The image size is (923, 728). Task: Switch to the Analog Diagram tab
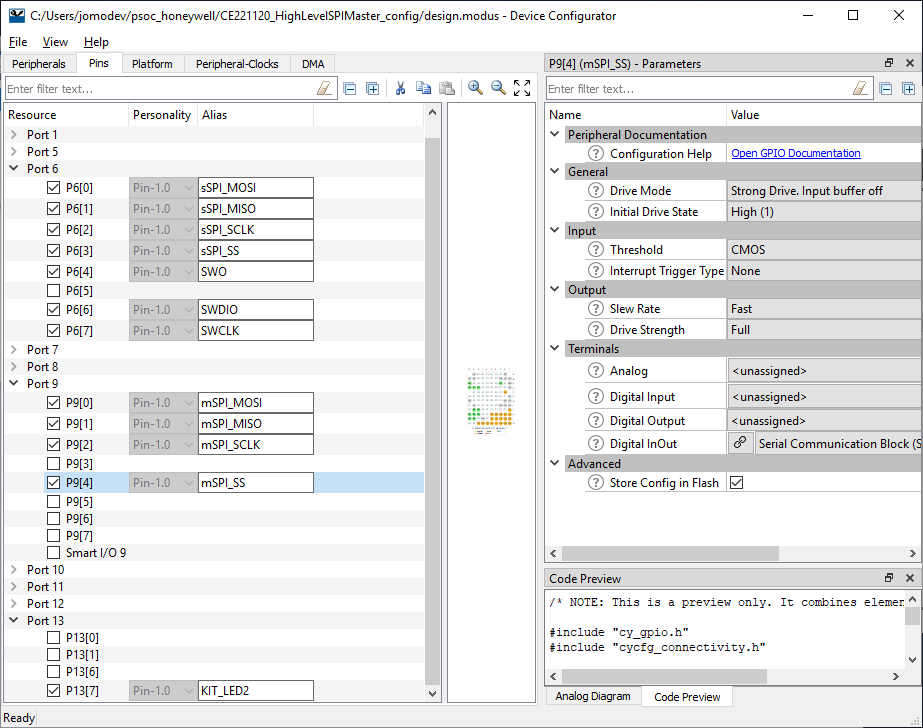594,696
